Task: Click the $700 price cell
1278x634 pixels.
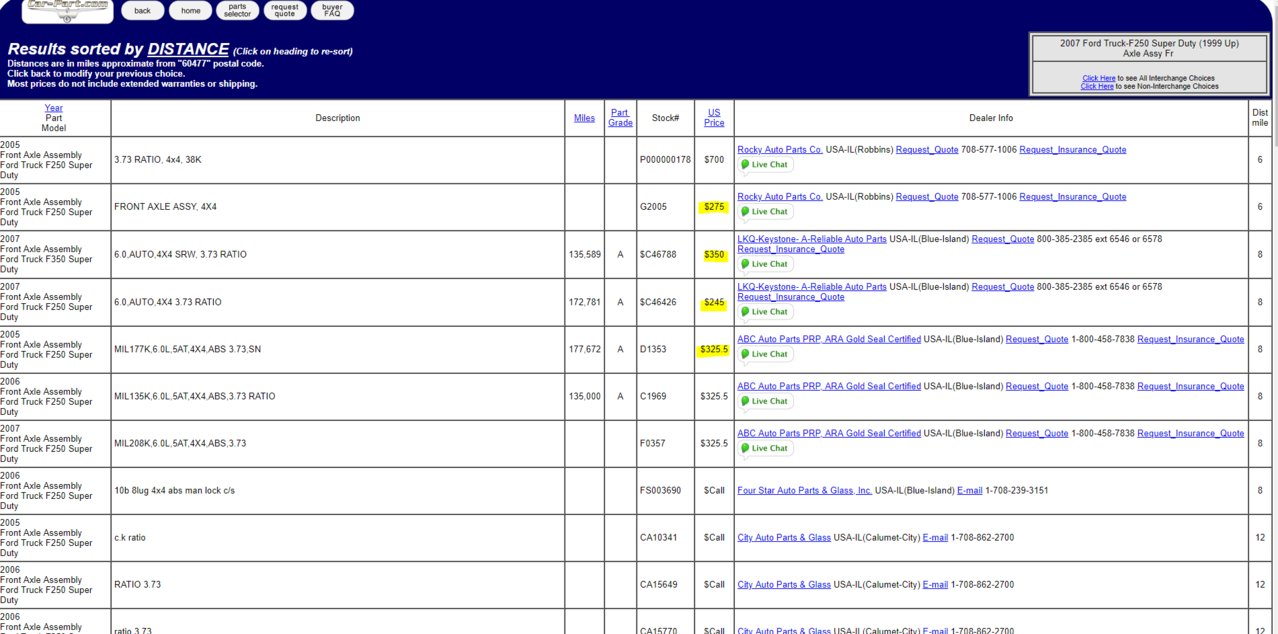Action: (x=714, y=160)
